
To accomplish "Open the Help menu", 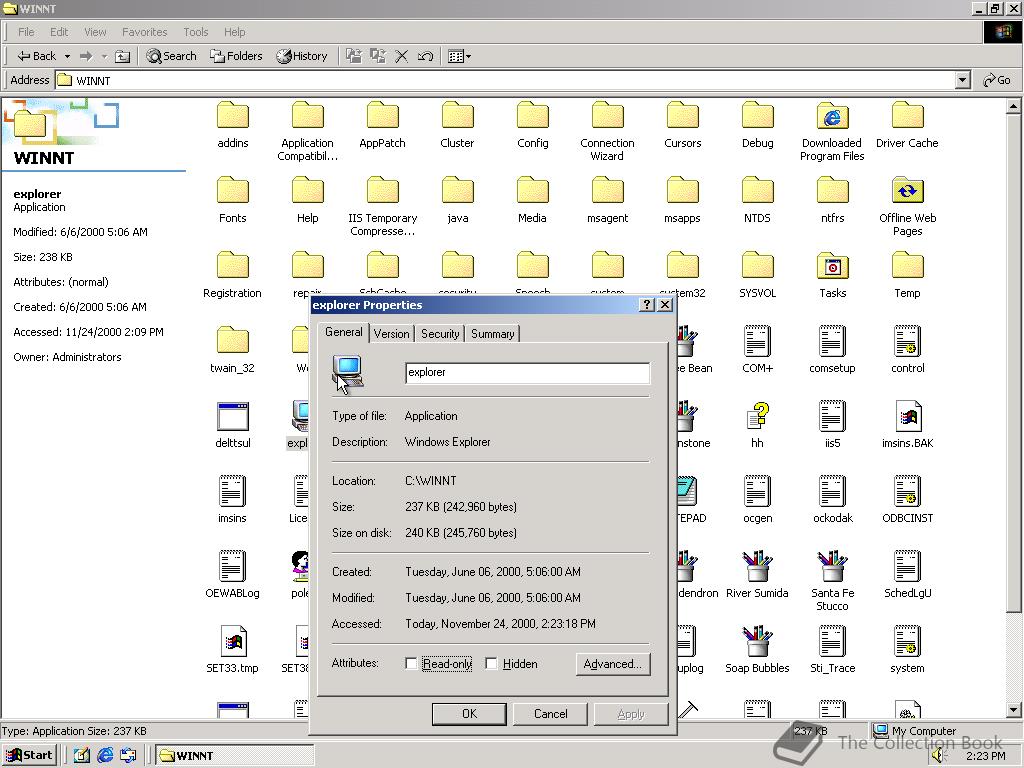I will [x=234, y=32].
